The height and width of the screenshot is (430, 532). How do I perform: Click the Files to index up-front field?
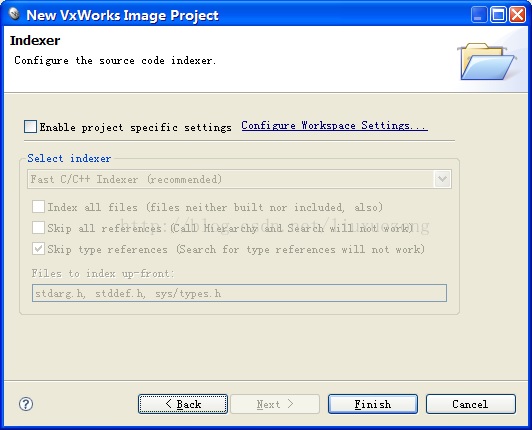pyautogui.click(x=239, y=293)
